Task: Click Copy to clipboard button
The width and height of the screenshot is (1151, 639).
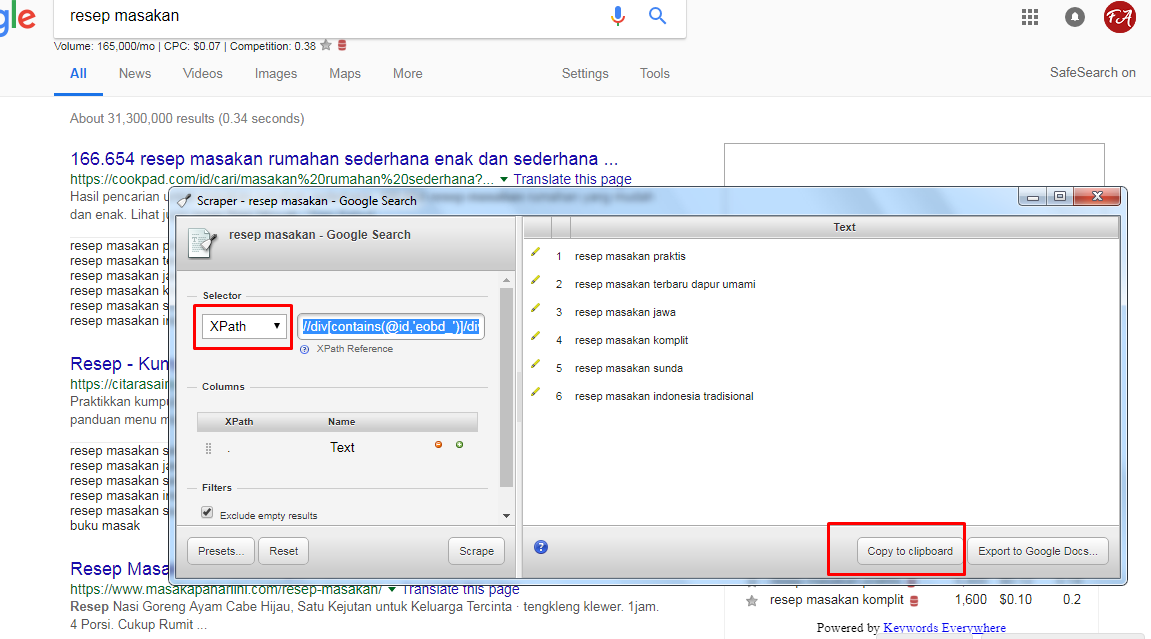Action: 910,551
